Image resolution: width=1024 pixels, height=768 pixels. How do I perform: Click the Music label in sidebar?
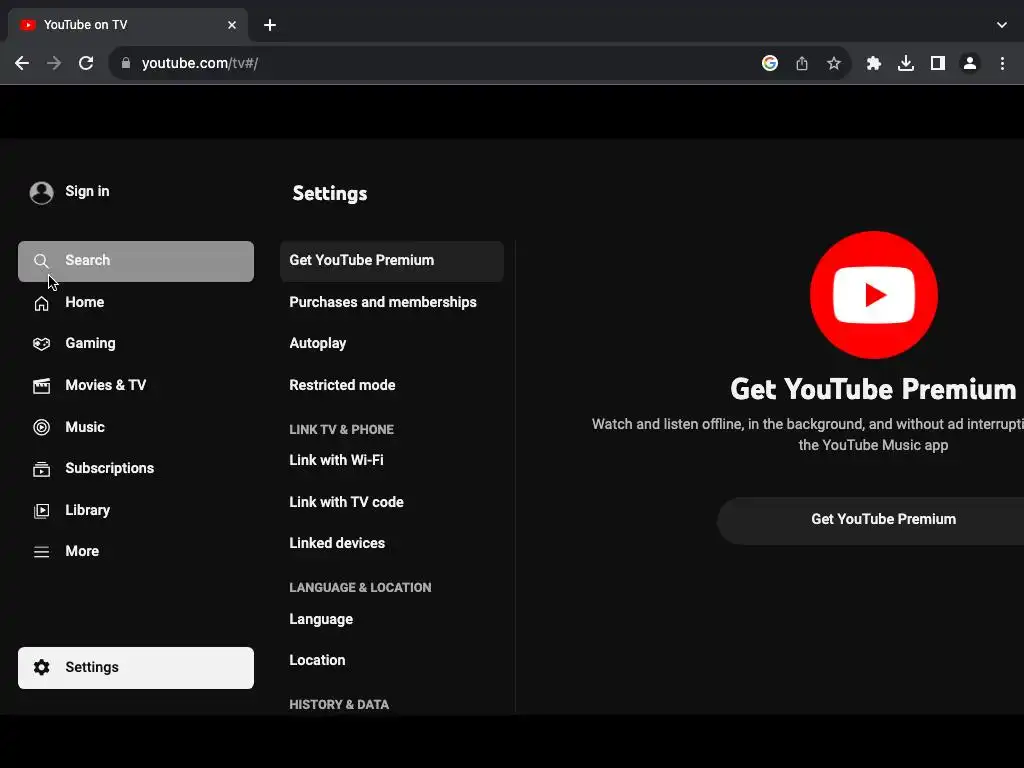click(x=84, y=427)
